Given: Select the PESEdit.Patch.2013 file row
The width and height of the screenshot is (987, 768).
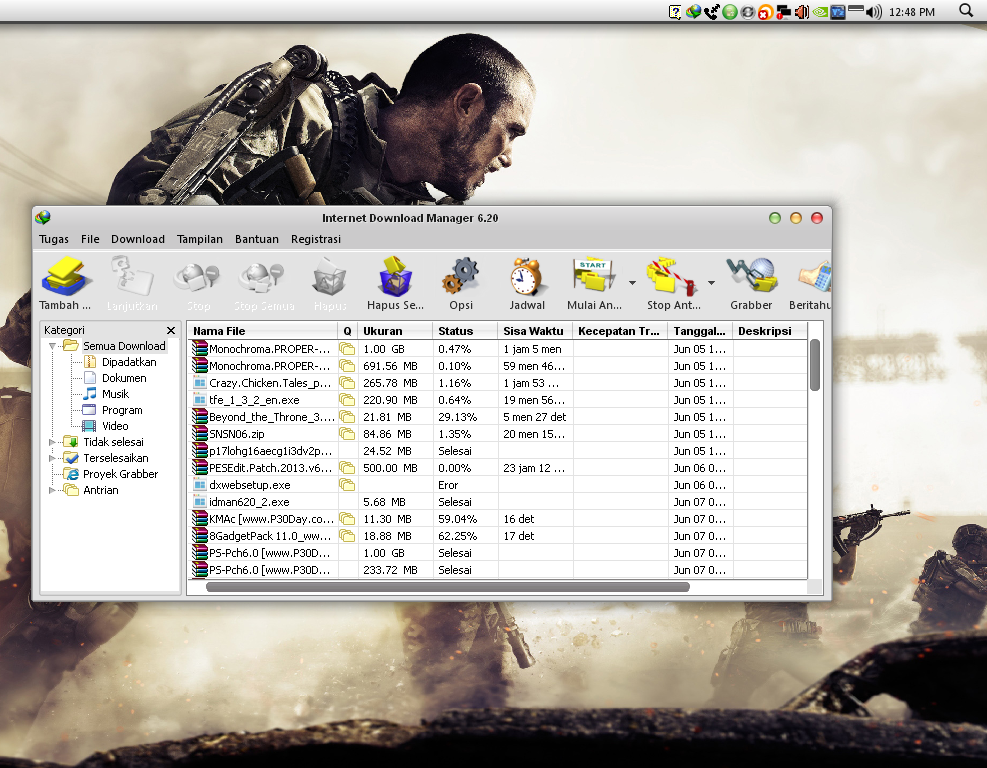Looking at the screenshot, I should [x=497, y=468].
